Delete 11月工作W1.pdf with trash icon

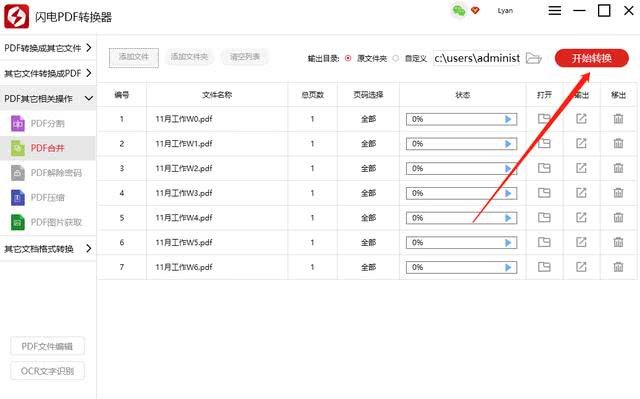pos(618,143)
